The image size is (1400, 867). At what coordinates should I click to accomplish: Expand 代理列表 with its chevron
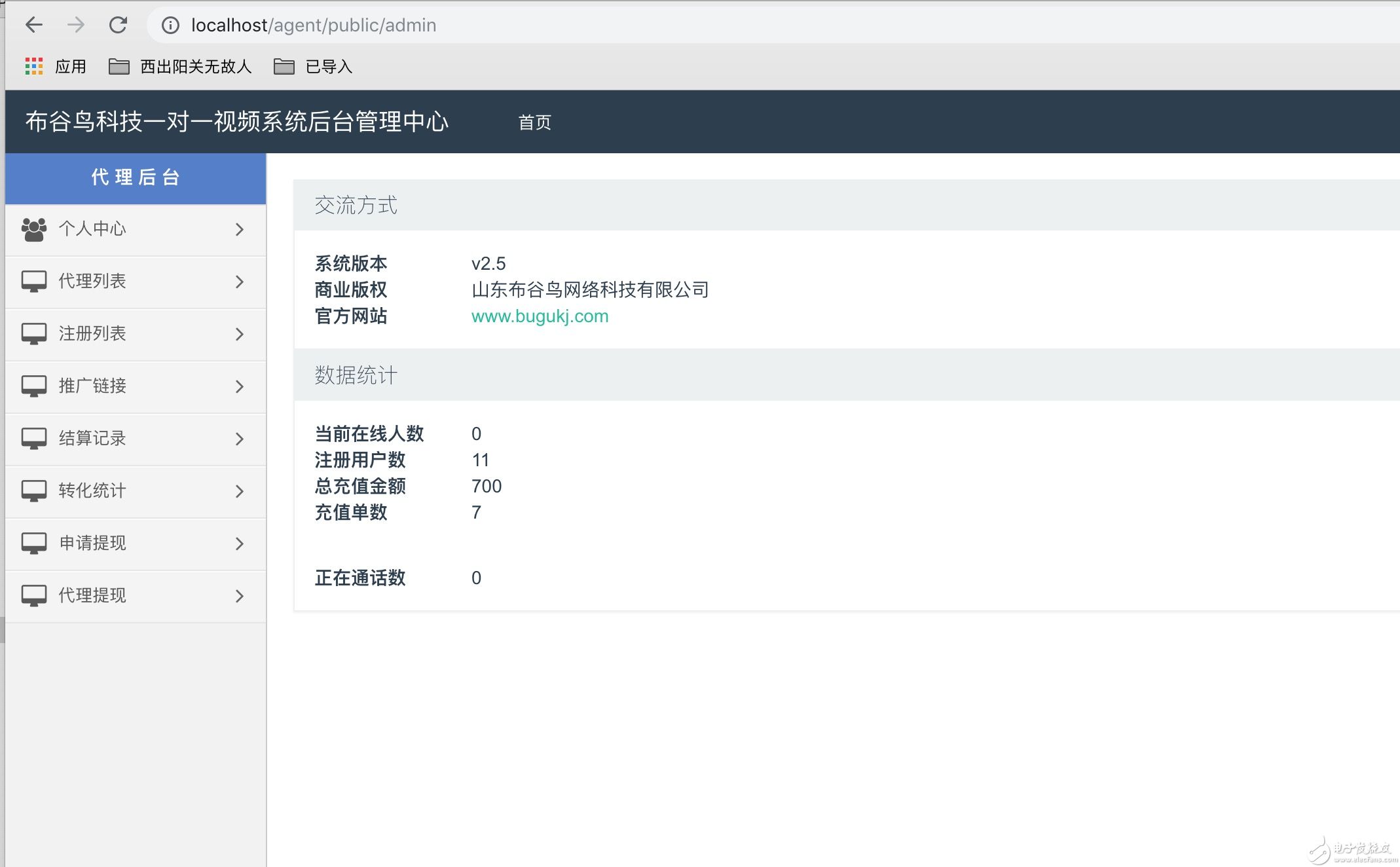click(240, 282)
